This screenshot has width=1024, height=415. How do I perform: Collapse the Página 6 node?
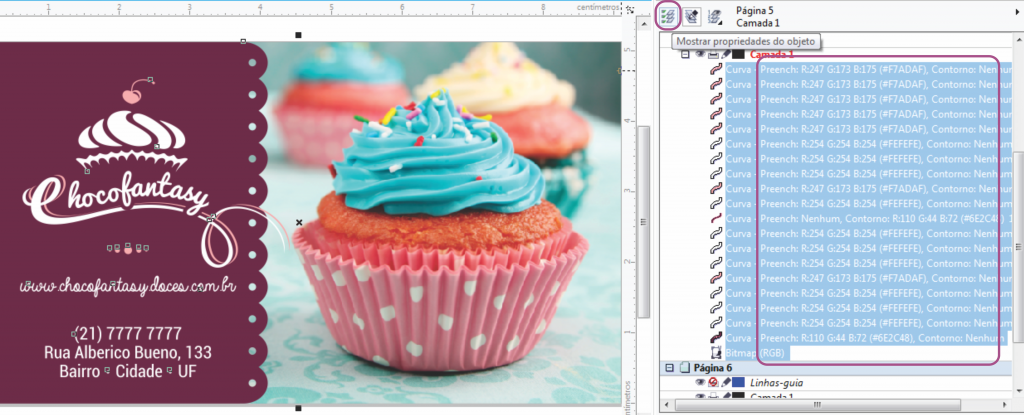click(669, 368)
